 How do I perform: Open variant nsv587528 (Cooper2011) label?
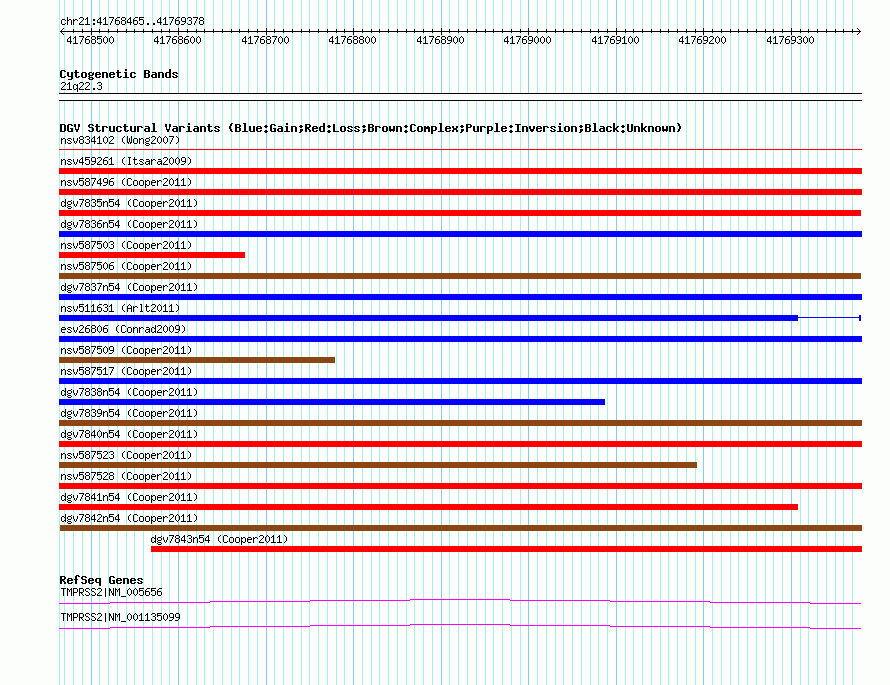126,476
